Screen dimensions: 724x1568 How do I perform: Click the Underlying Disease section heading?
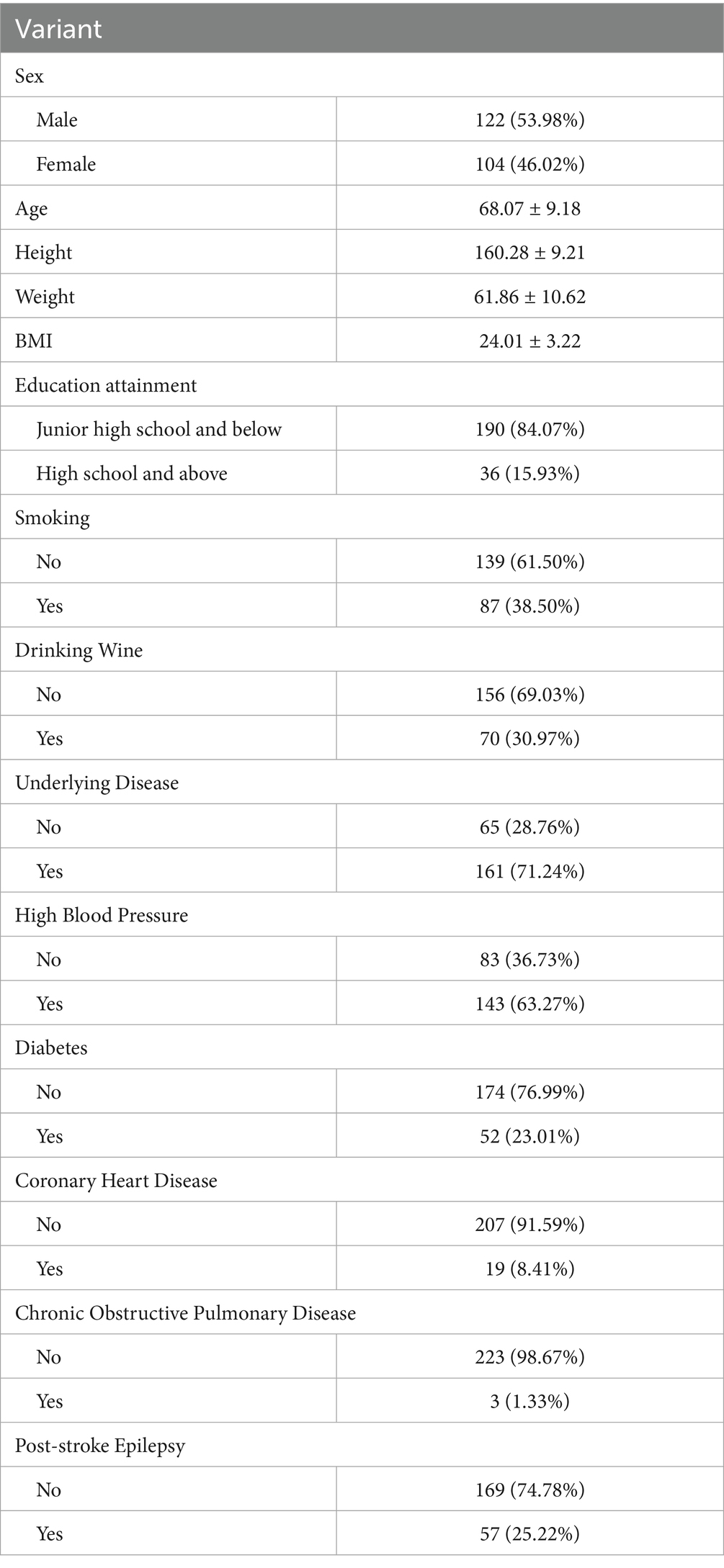(x=97, y=783)
